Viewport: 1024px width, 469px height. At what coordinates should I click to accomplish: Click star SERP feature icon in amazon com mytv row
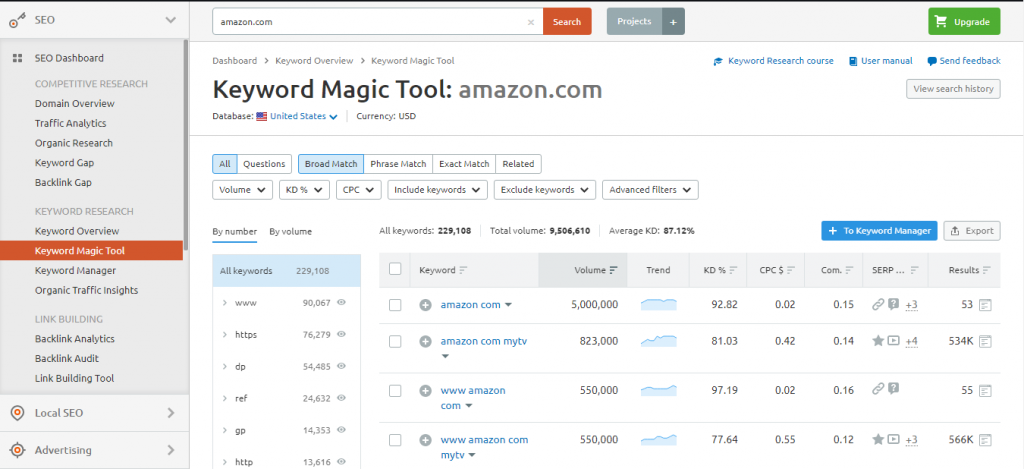click(x=878, y=340)
